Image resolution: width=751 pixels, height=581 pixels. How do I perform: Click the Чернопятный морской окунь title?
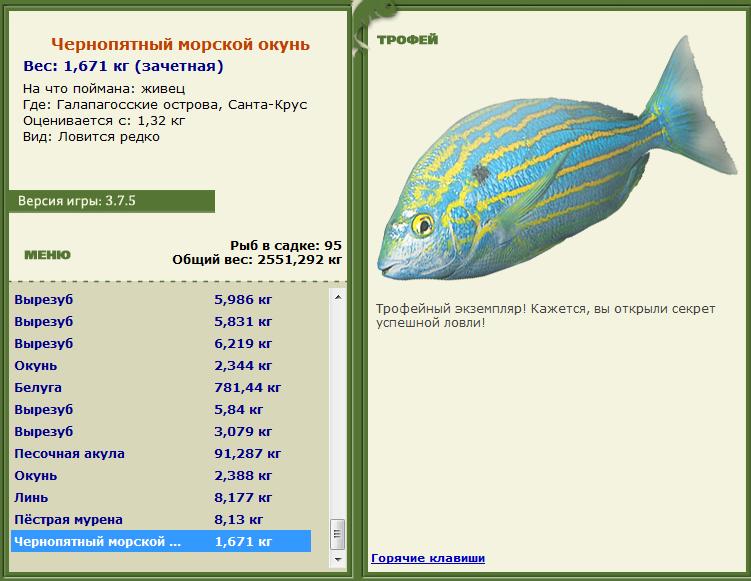[181, 45]
